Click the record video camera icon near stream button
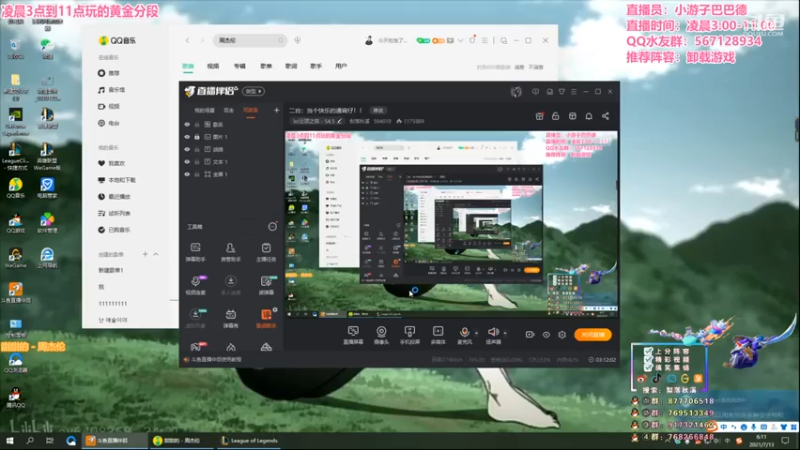 pos(530,335)
